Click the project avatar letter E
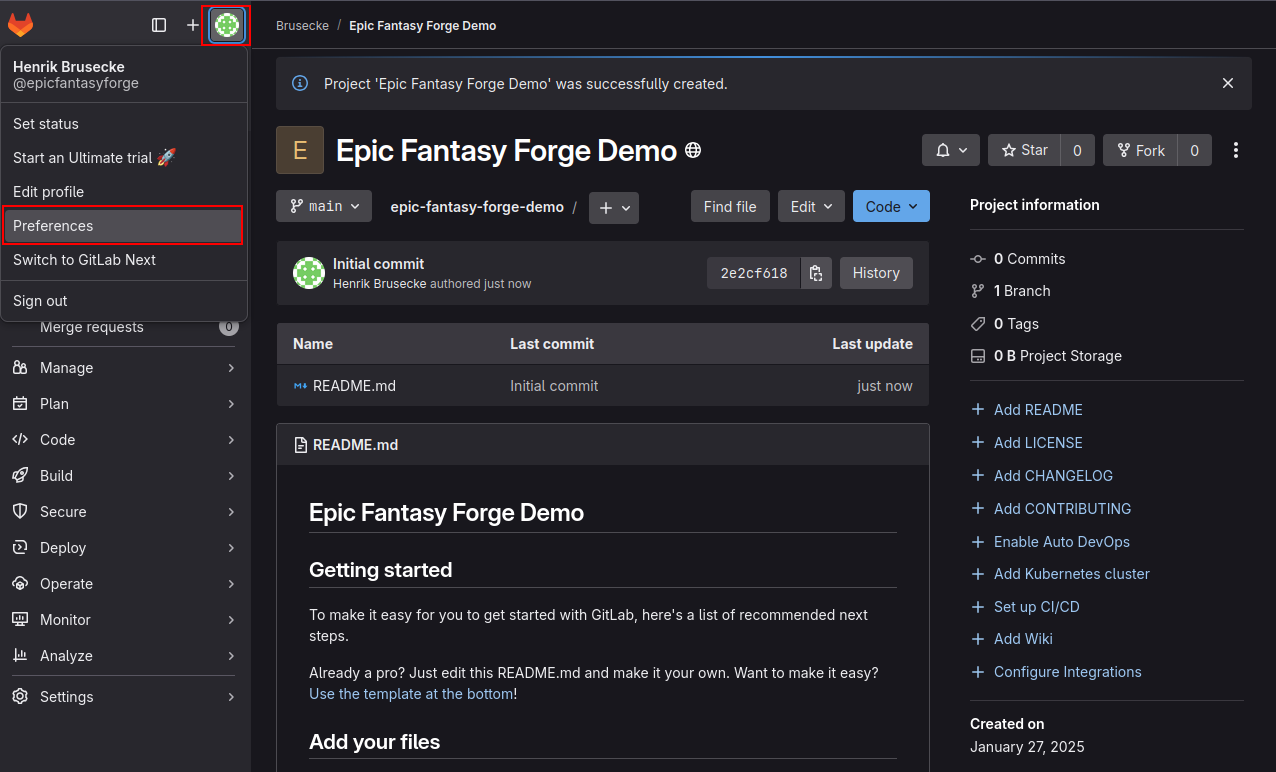The width and height of the screenshot is (1276, 772). 300,150
